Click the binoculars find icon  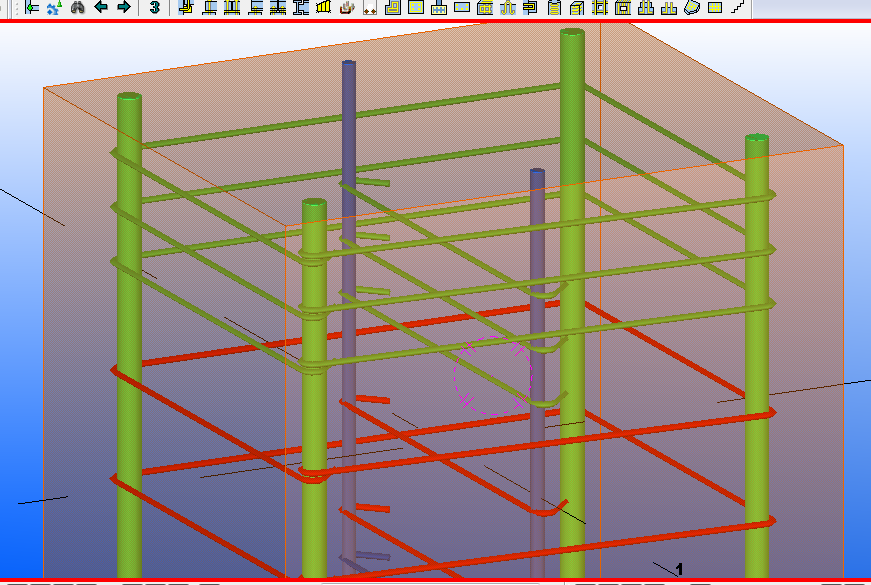tap(77, 7)
